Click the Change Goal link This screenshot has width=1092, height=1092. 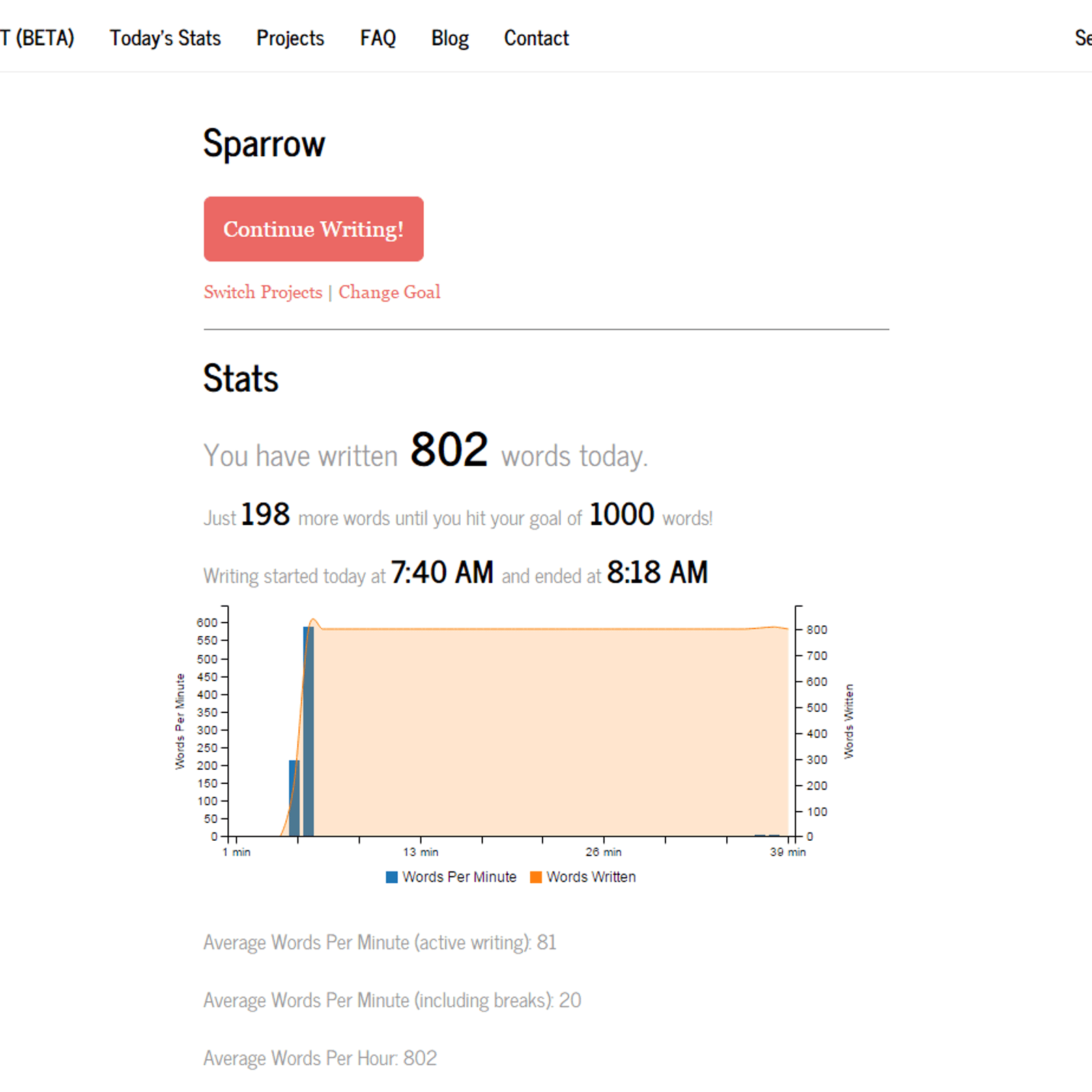pyautogui.click(x=390, y=292)
